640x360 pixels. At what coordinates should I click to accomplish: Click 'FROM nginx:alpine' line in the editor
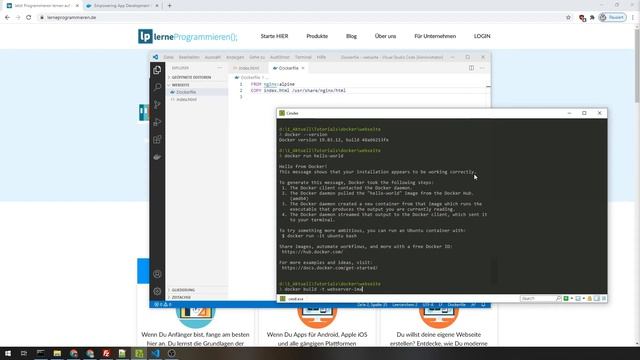273,84
